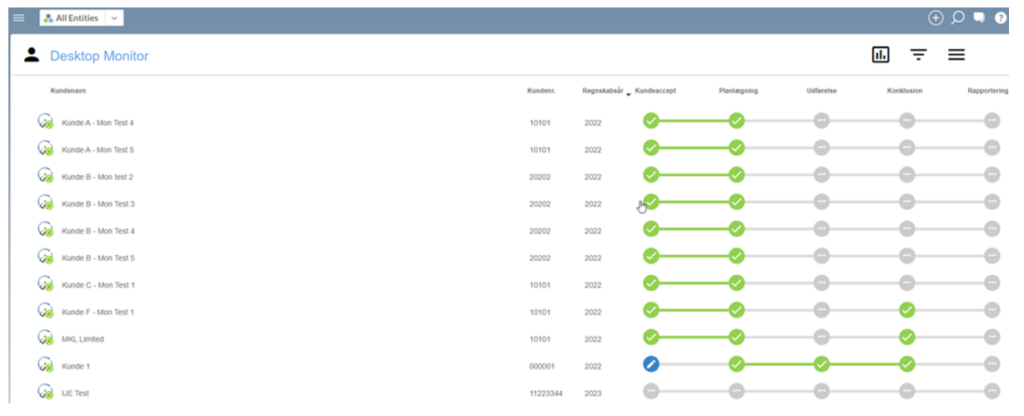Click the add (plus) icon in header
This screenshot has height=416, width=1024.
pos(935,18)
